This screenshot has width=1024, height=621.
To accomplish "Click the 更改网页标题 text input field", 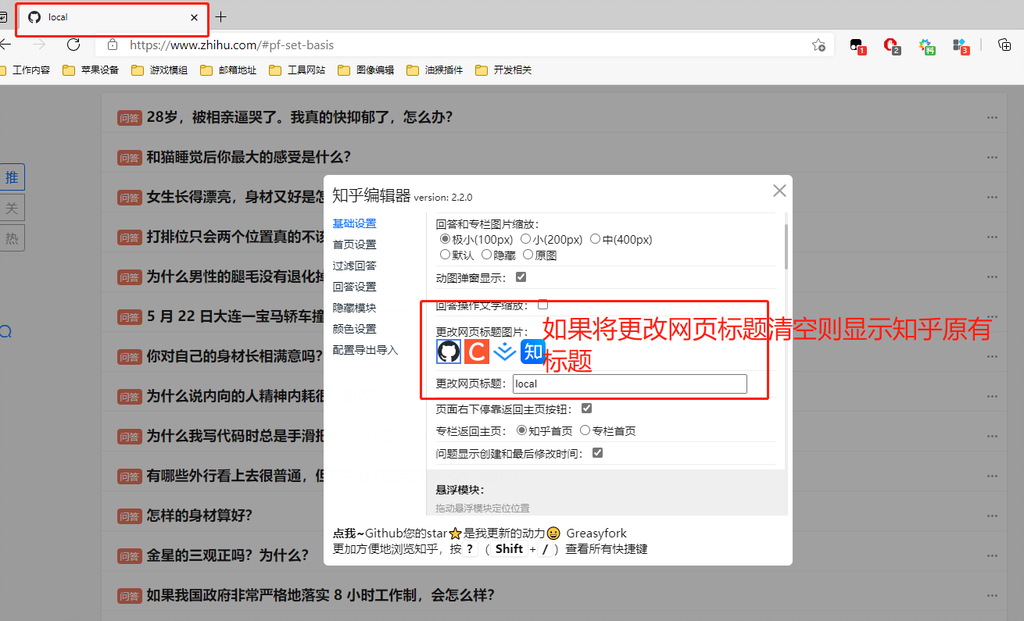I will pos(629,384).
